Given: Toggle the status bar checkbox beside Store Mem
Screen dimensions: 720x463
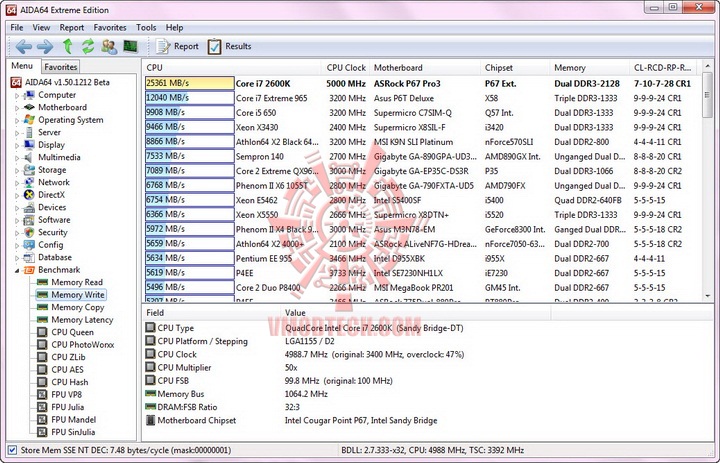Looking at the screenshot, I should (12, 450).
